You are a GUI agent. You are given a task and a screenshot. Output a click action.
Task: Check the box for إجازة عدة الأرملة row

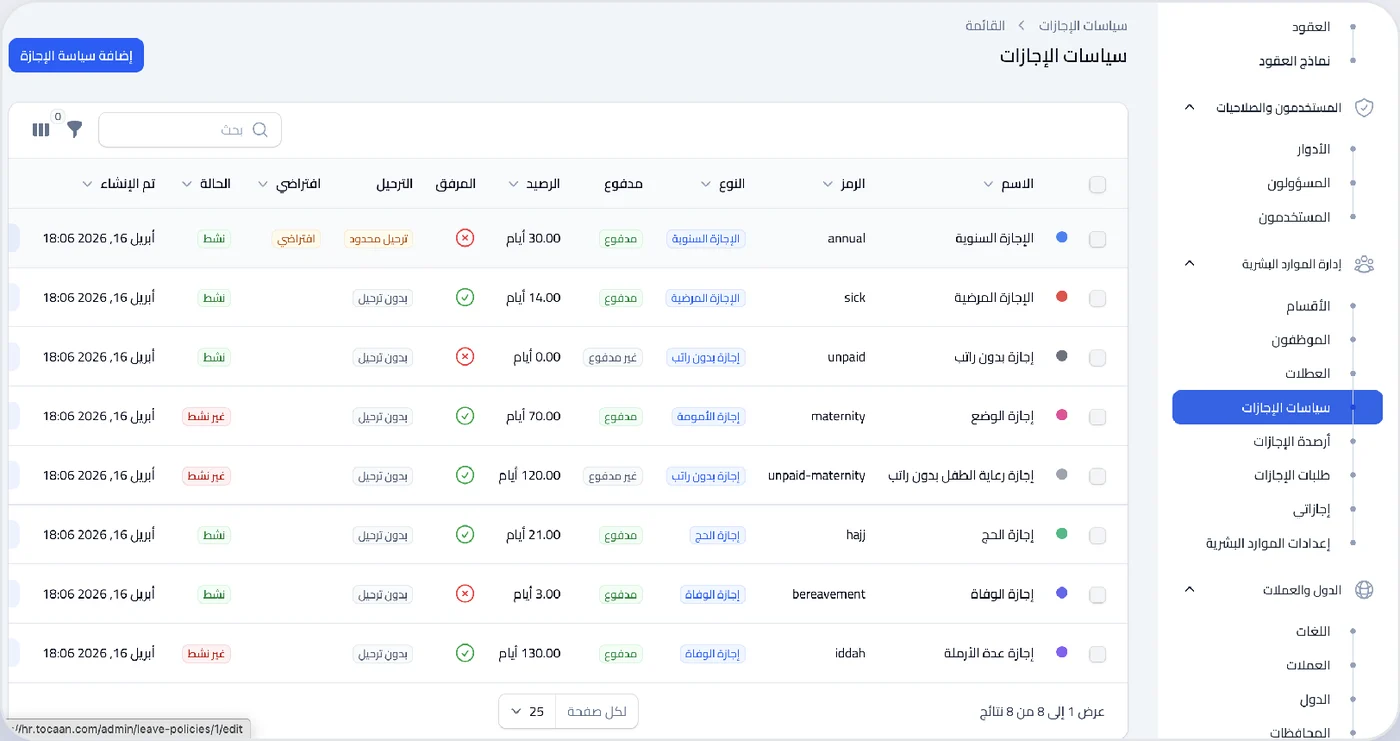click(1098, 654)
